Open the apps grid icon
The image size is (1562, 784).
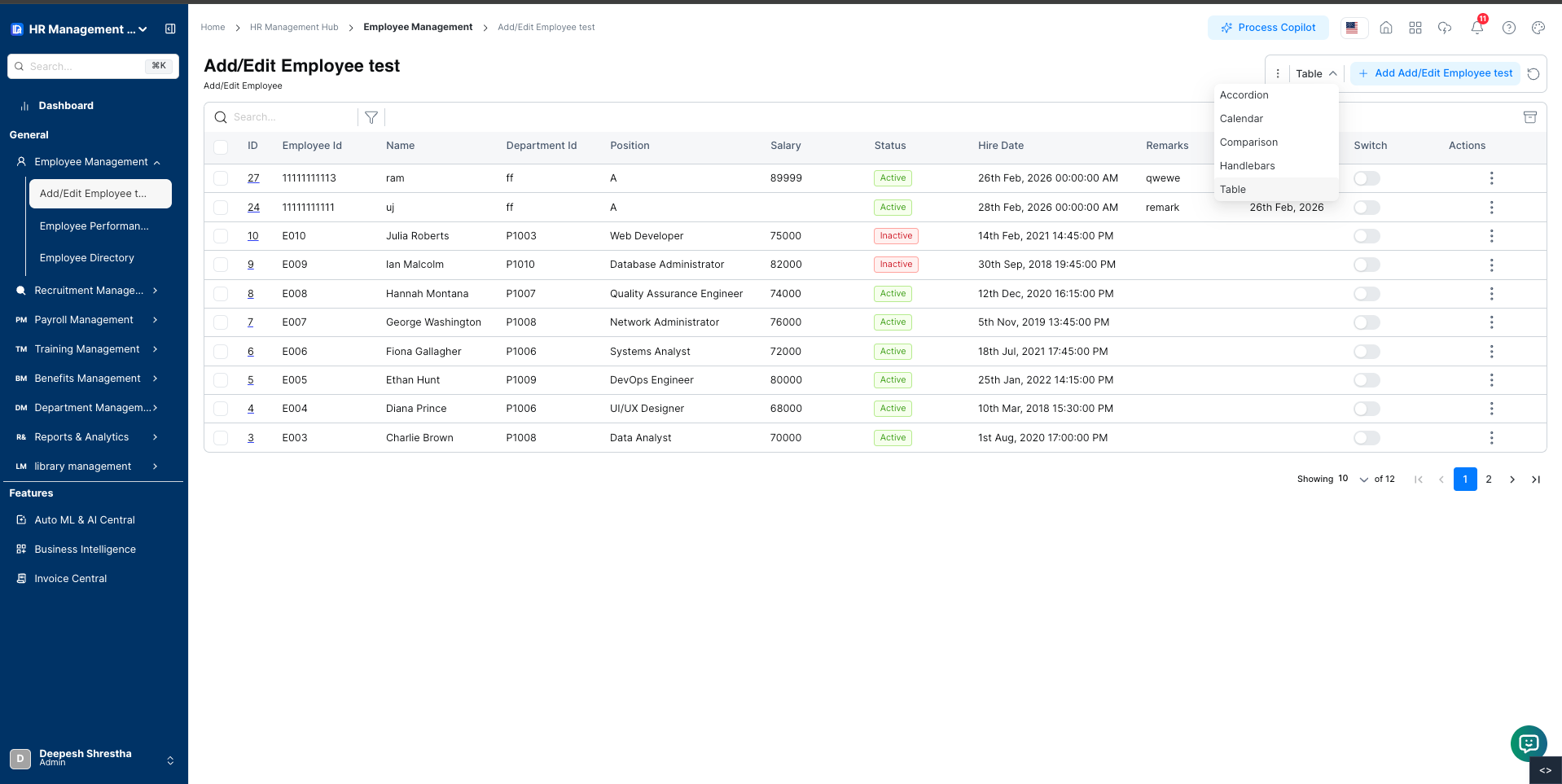coord(1415,28)
